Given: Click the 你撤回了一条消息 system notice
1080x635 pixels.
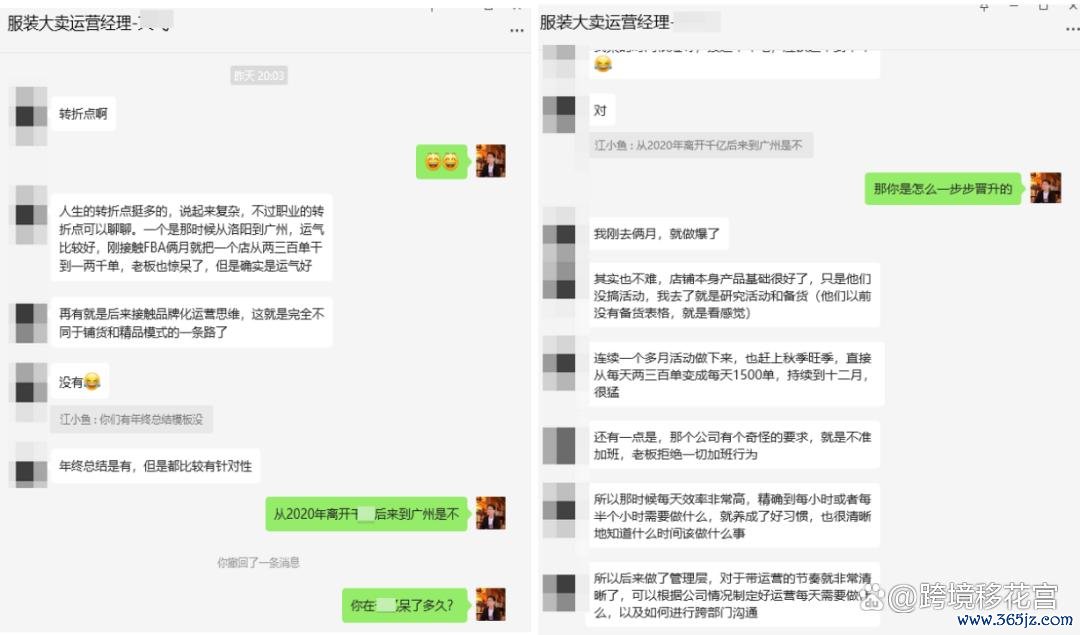Looking at the screenshot, I should [x=258, y=563].
